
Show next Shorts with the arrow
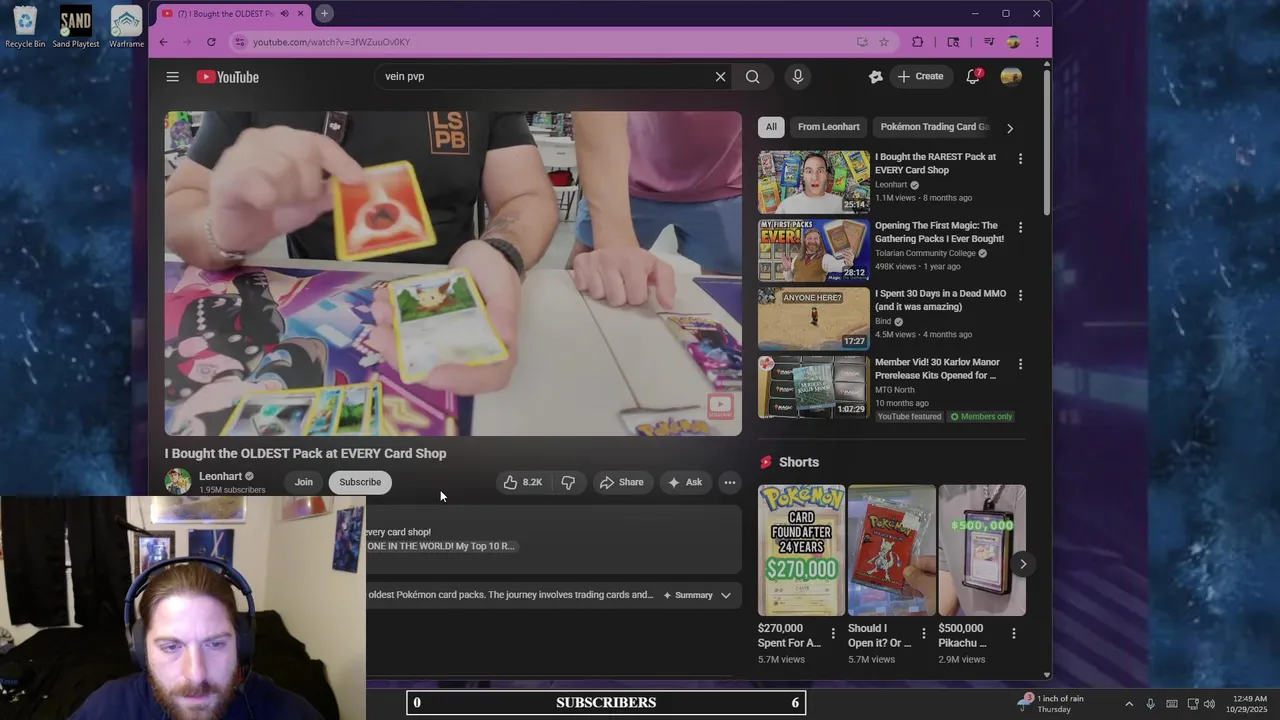1022,564
